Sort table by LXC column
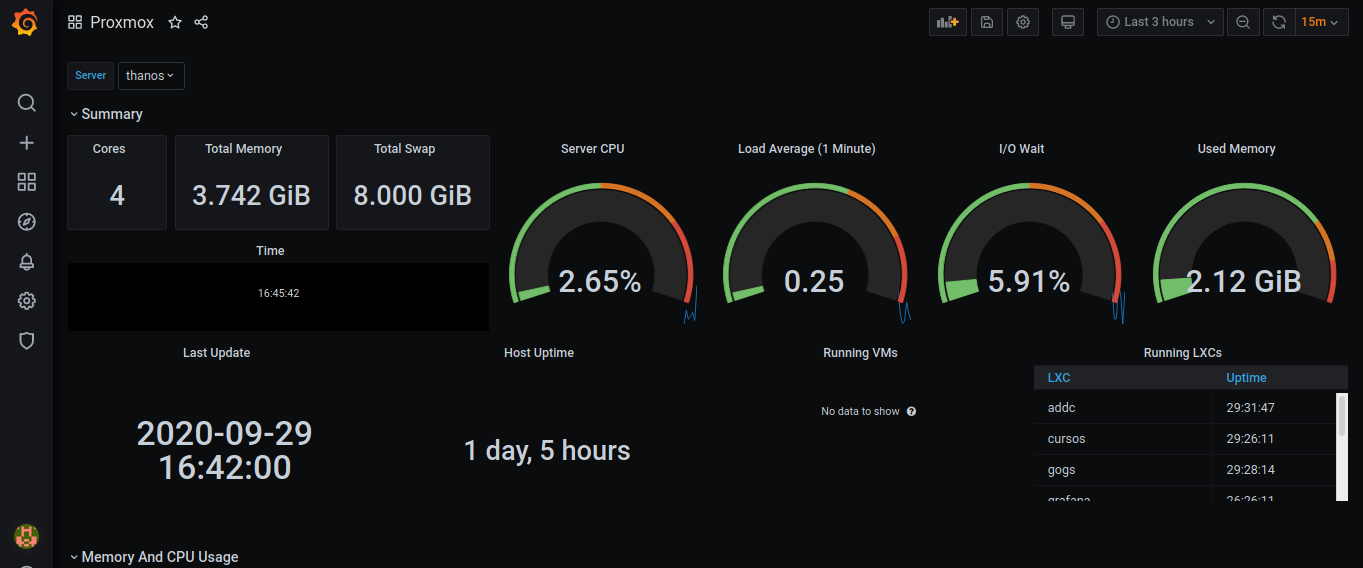This screenshot has height=568, width=1363. 1059,378
